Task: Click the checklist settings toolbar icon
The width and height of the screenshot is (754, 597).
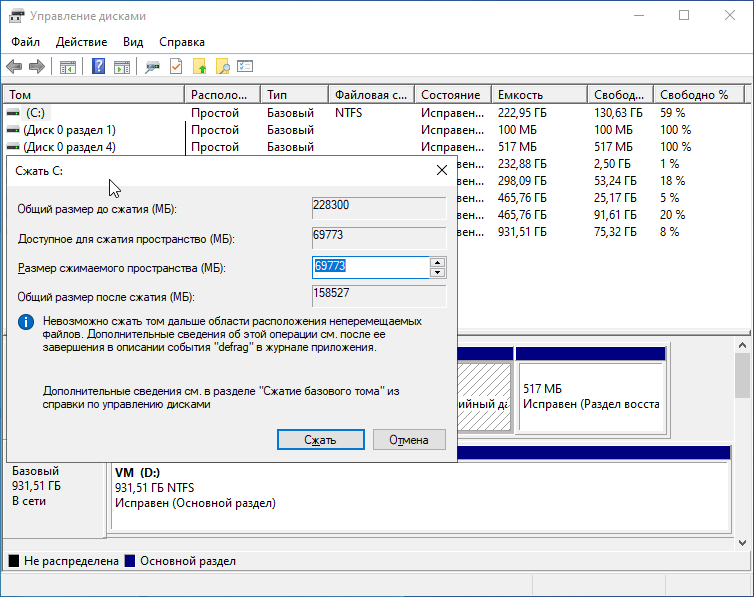Action: [245, 66]
